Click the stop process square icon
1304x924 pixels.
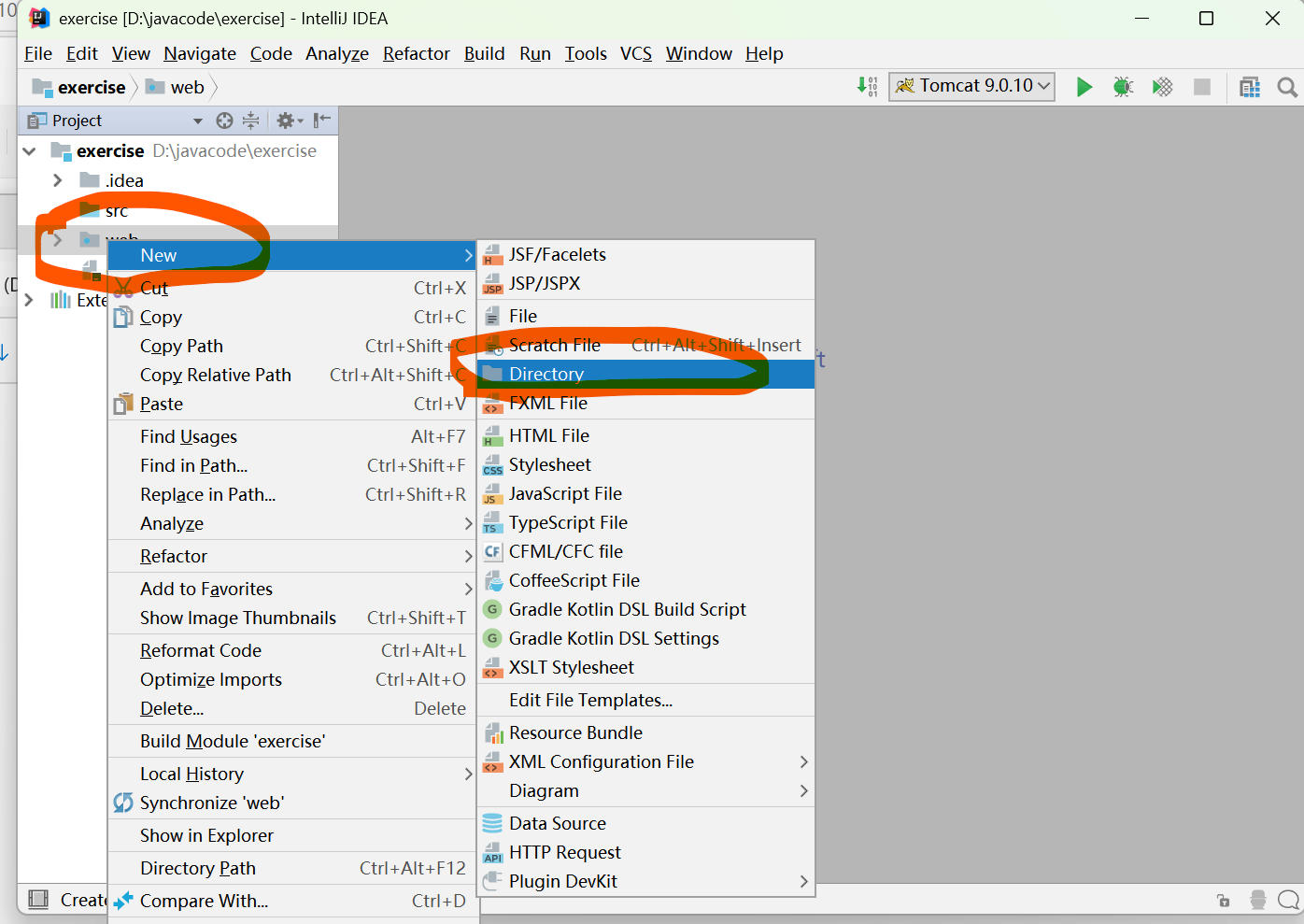click(x=1202, y=87)
